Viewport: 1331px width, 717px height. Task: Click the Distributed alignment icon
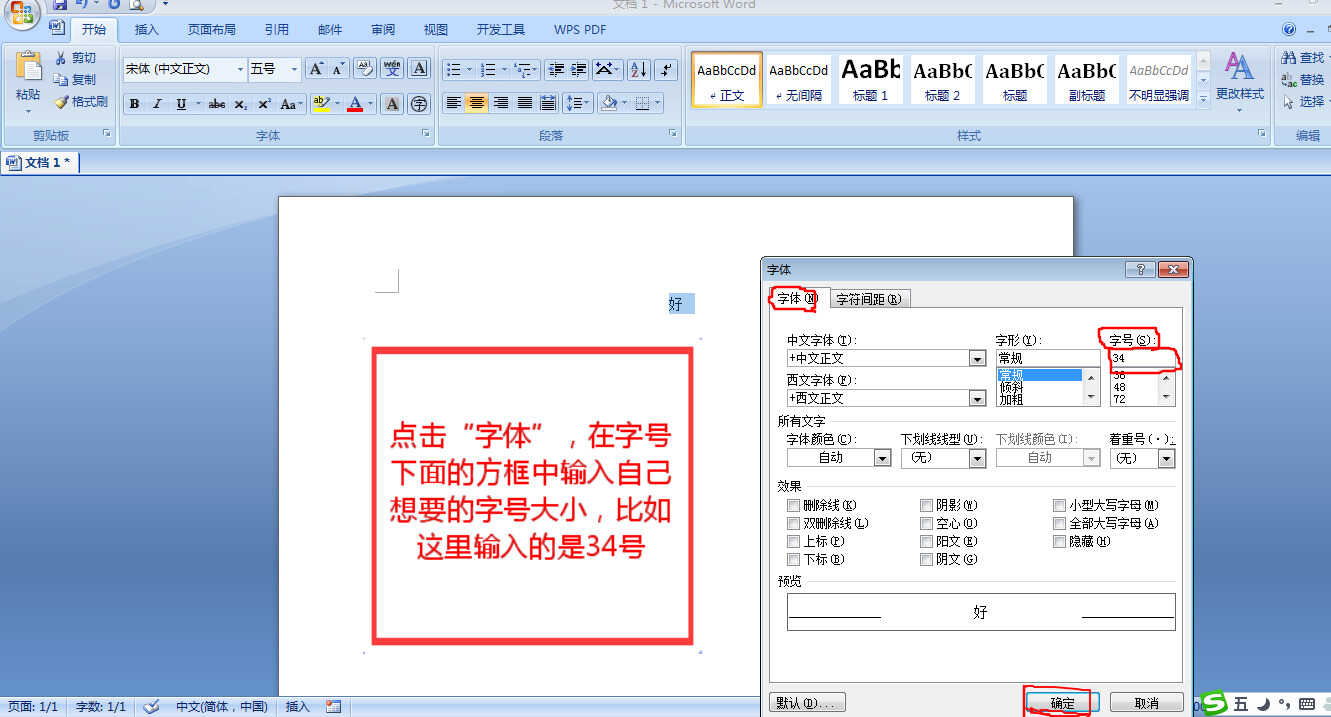click(x=548, y=103)
